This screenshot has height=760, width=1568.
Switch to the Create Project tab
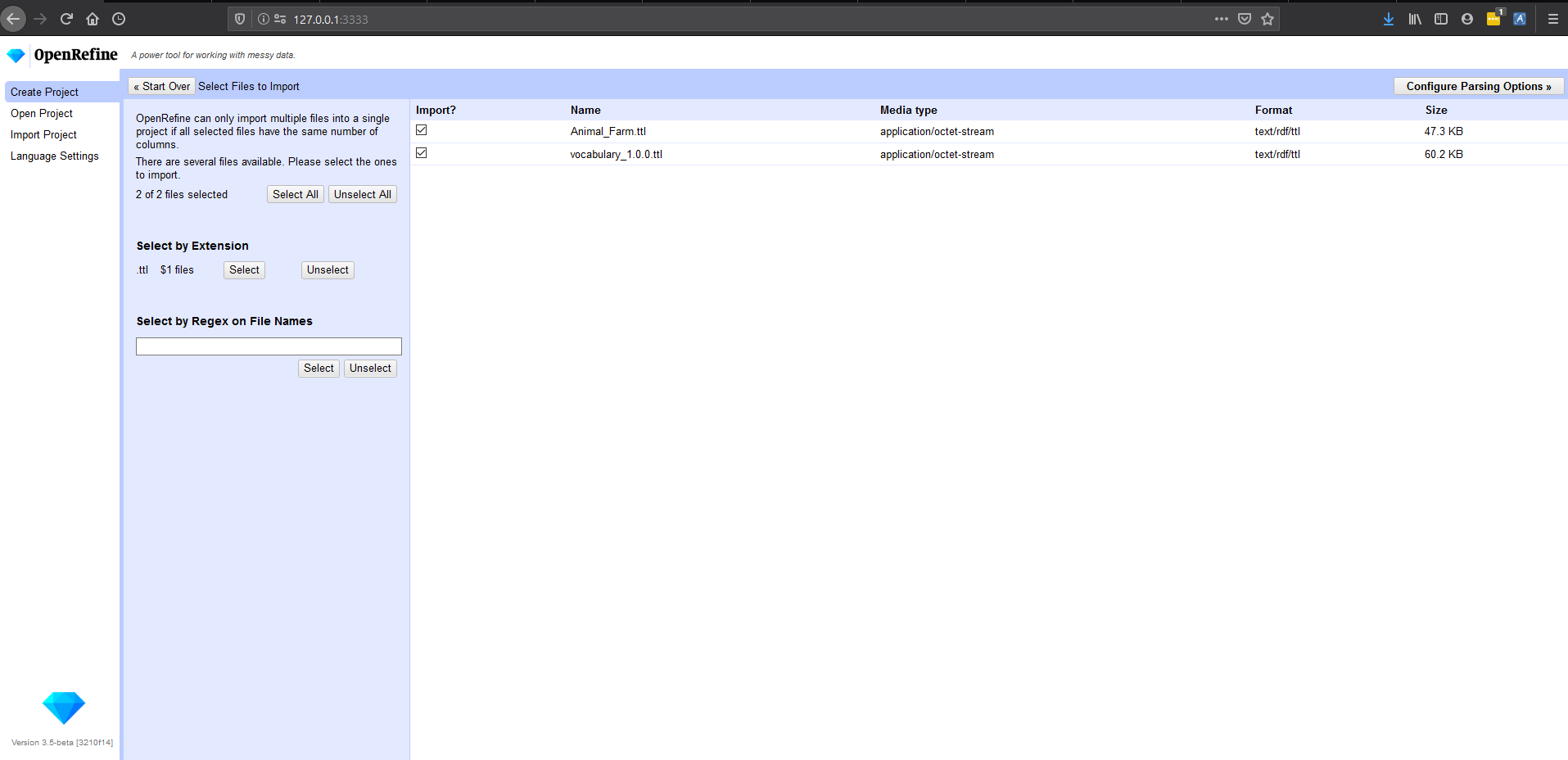(x=62, y=92)
